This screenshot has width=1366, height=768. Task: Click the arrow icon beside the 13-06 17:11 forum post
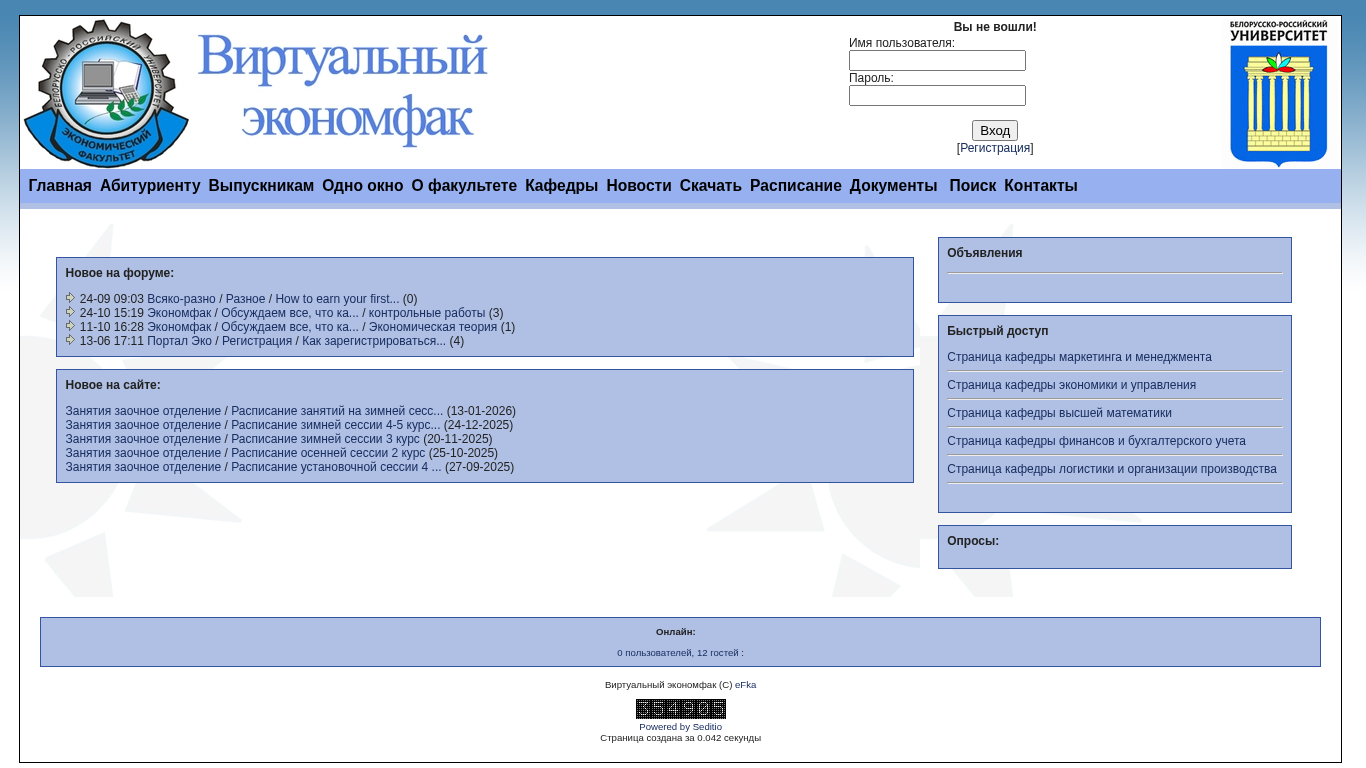coord(71,340)
